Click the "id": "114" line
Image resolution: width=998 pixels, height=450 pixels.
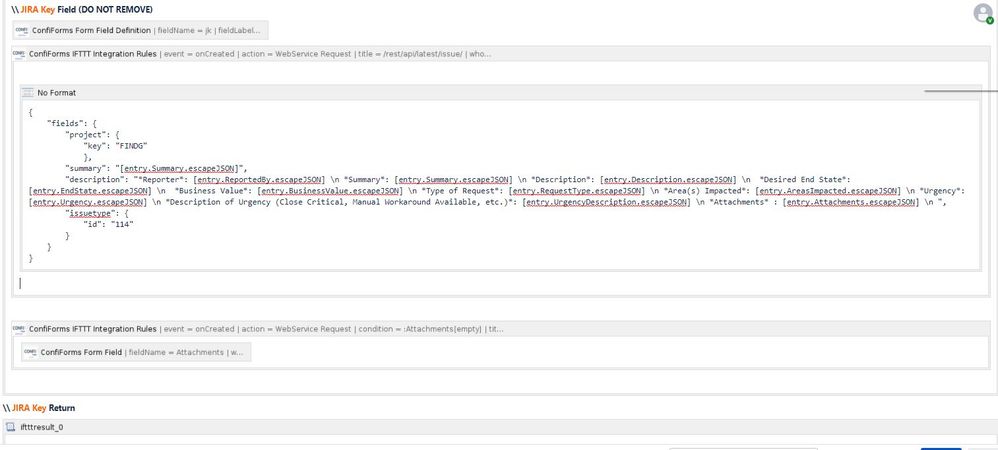point(108,224)
